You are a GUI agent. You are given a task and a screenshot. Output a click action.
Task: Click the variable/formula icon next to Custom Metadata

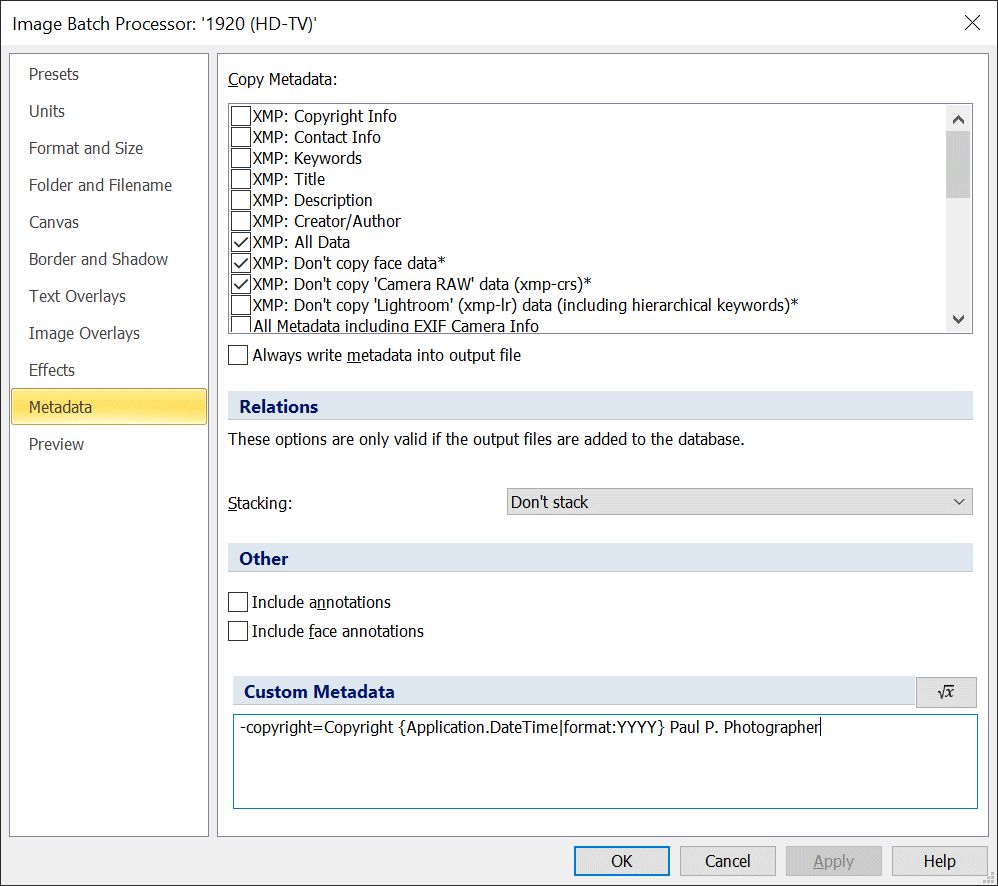tap(946, 692)
